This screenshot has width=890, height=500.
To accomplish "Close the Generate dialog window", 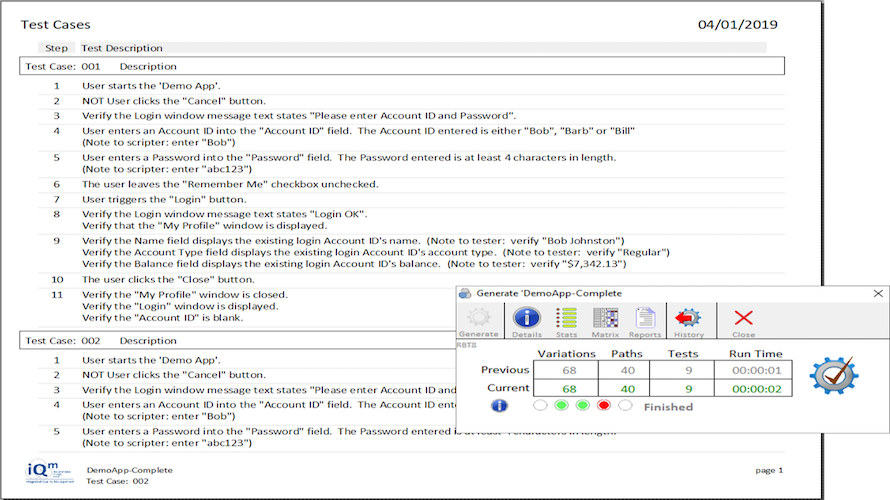I will click(x=878, y=293).
